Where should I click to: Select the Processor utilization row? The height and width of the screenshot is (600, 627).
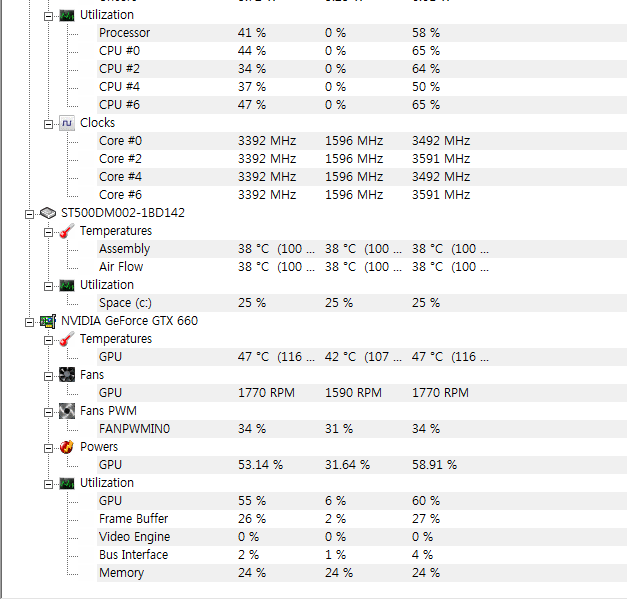(x=362, y=33)
